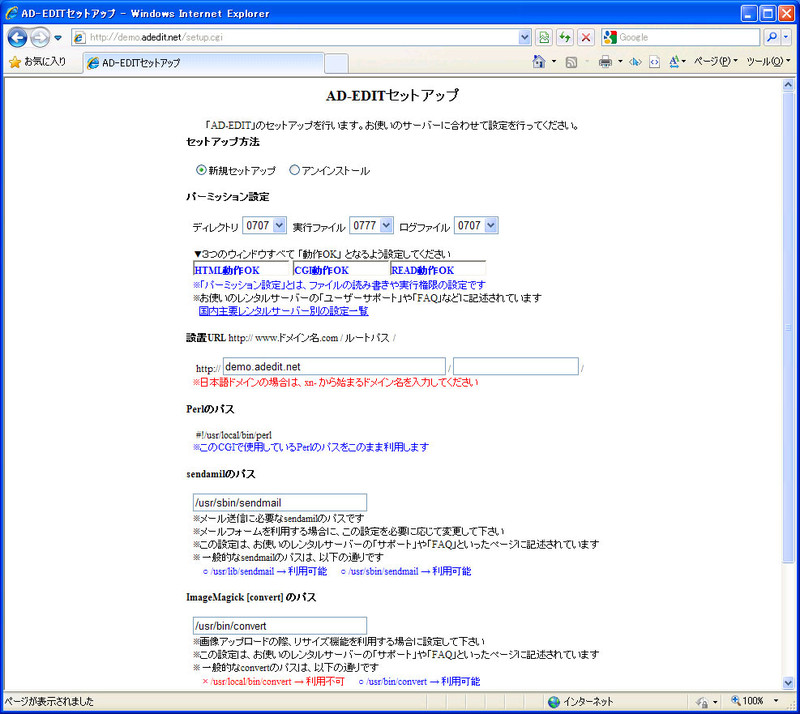Click the Print icon
Viewport: 800px width, 714px height.
click(605, 62)
